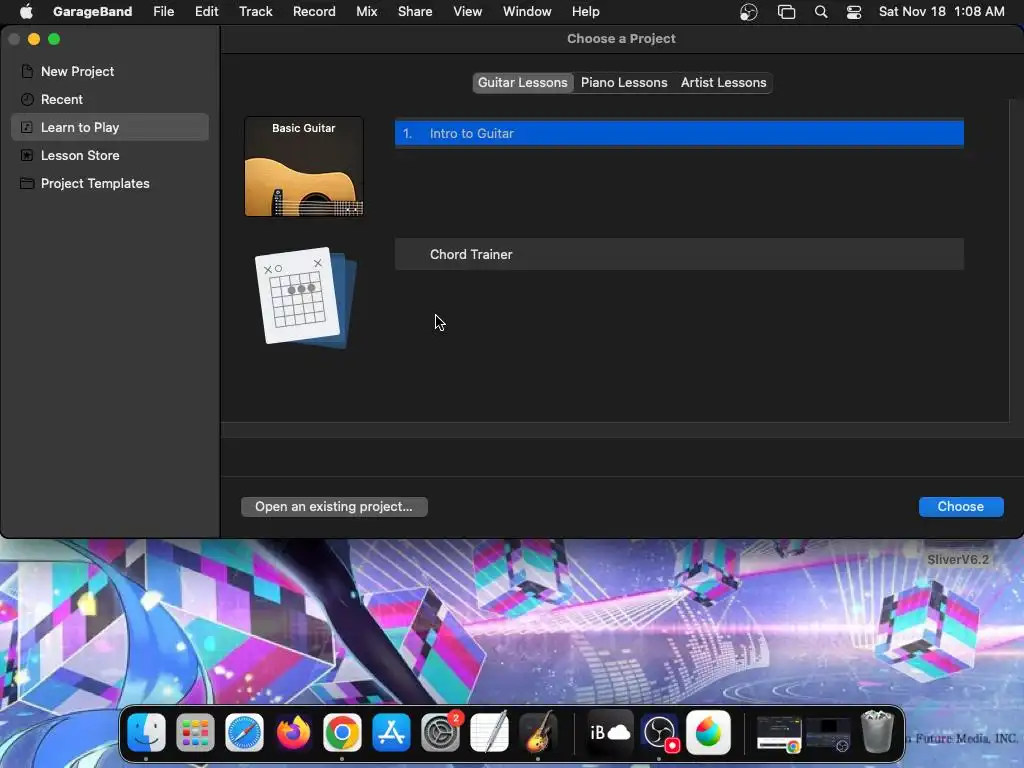1024x768 pixels.
Task: Click the Project Templates folder icon
Action: (27, 184)
